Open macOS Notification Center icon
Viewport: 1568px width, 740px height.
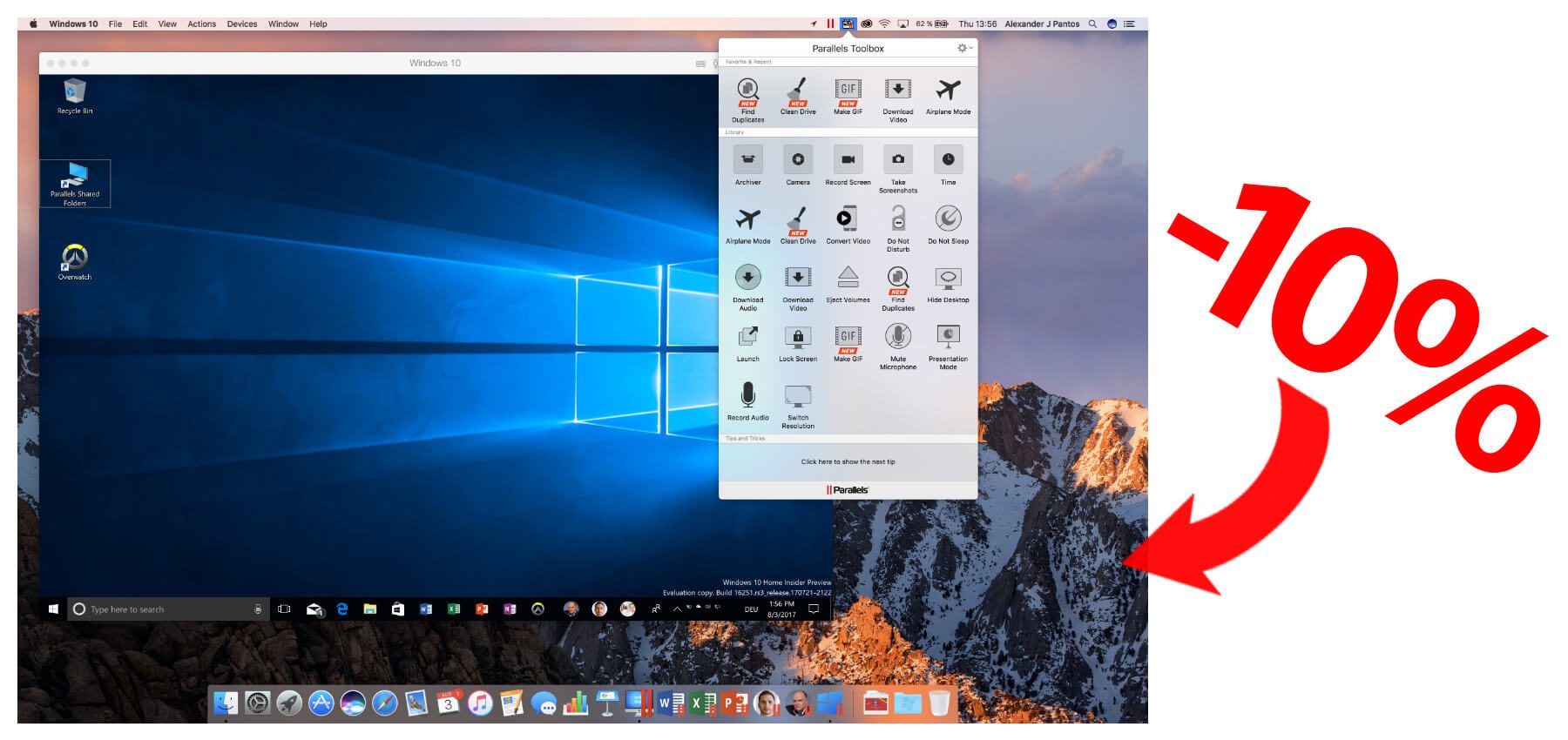click(x=1129, y=24)
